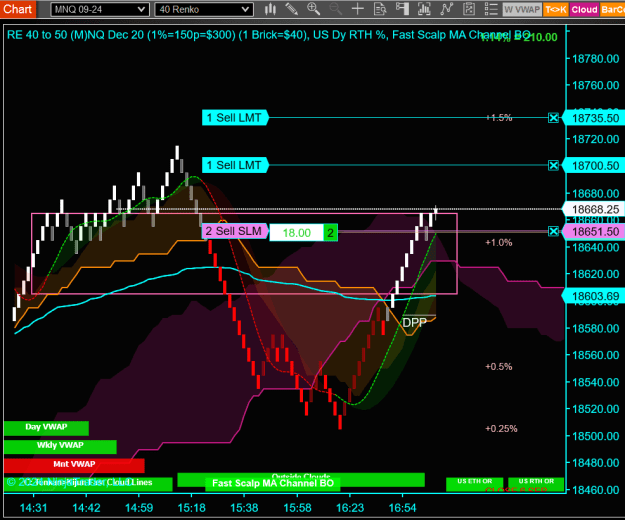The width and height of the screenshot is (625, 520).
Task: Click the Fast Scalp MA Channel BO label
Action: 273,483
